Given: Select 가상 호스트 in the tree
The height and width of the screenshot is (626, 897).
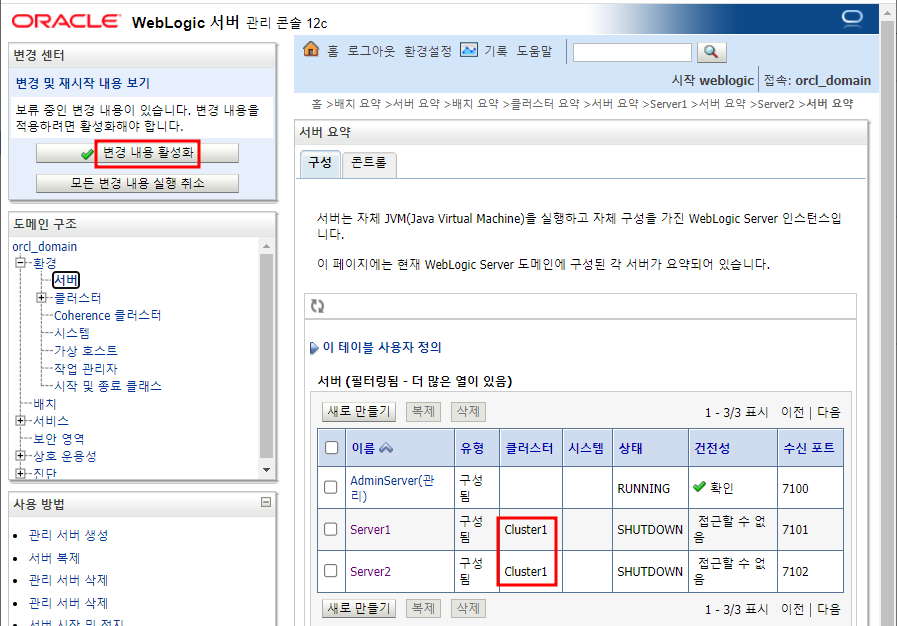Looking at the screenshot, I should [x=86, y=351].
